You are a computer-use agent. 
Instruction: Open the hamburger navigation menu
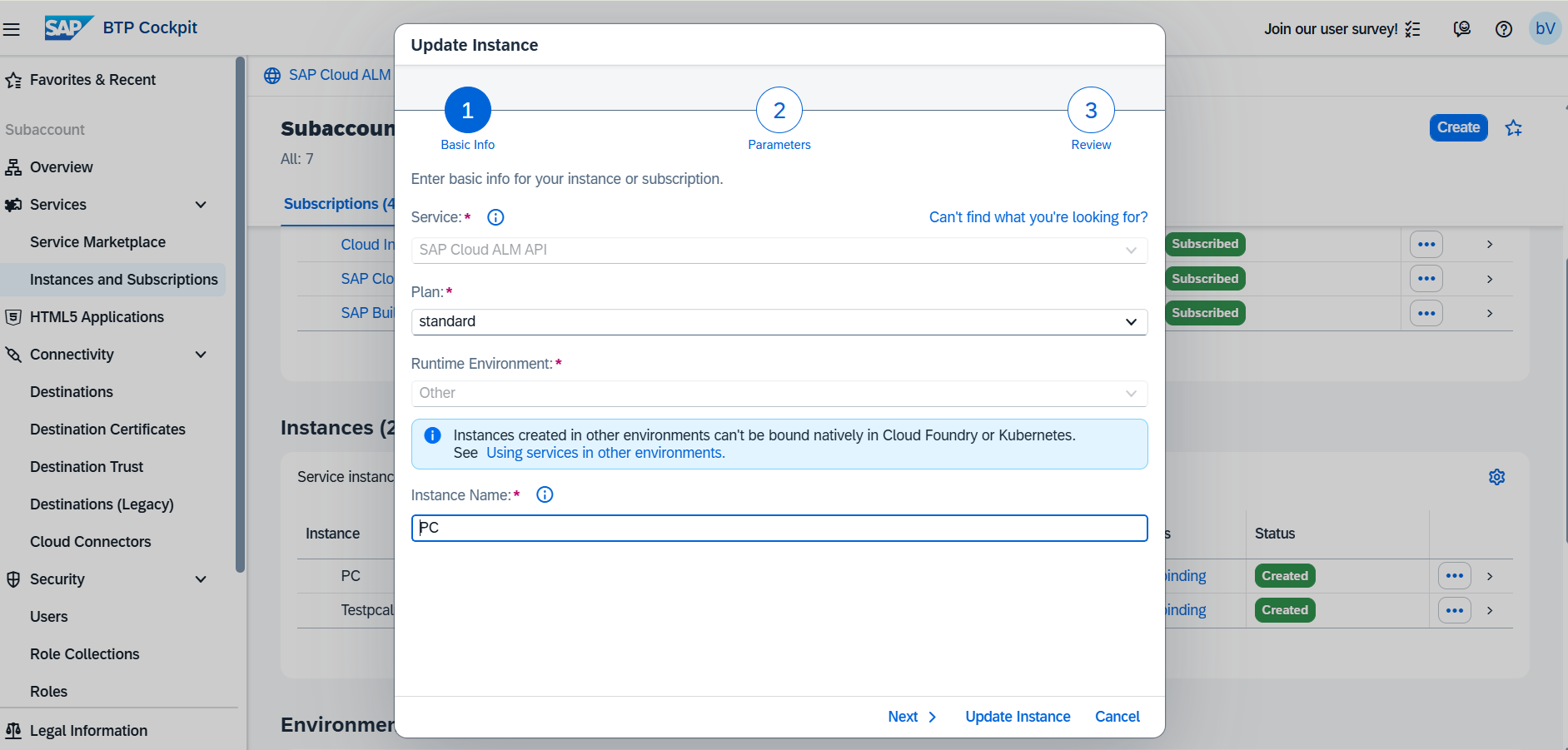[x=12, y=29]
